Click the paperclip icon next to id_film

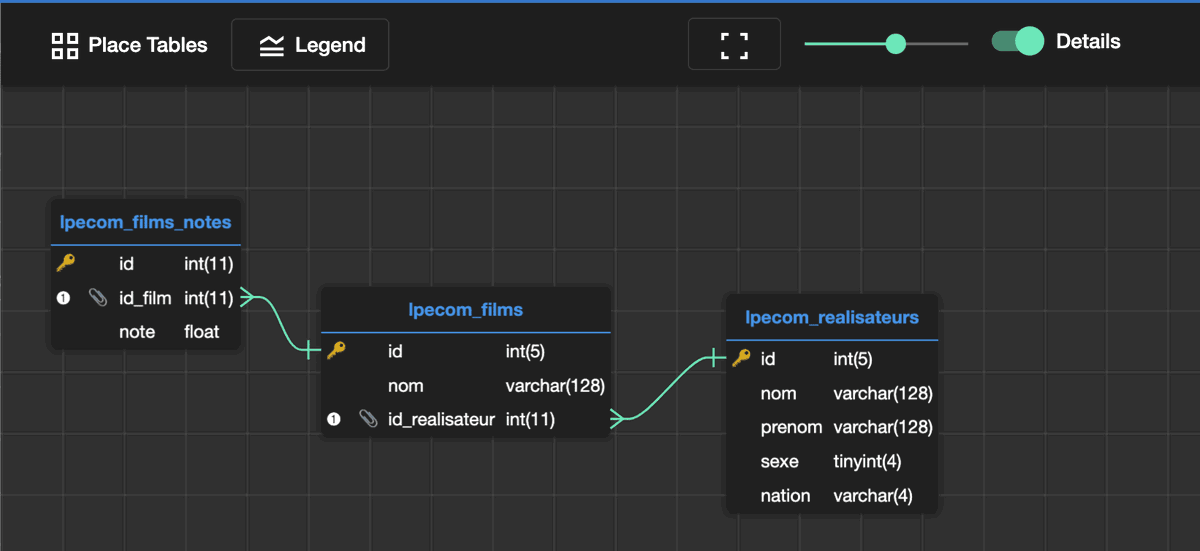pos(97,297)
